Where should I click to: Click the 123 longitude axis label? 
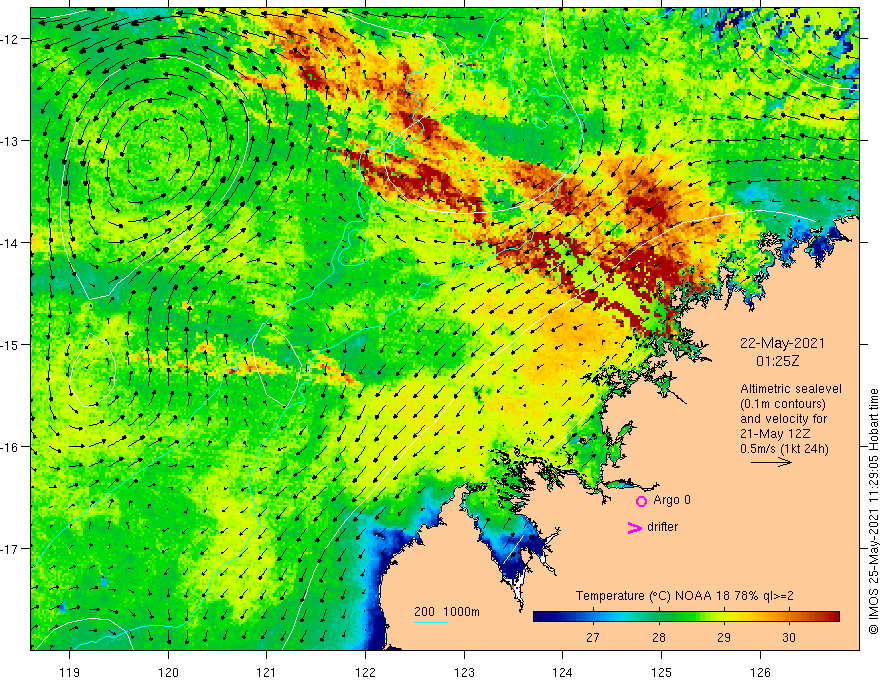click(464, 672)
